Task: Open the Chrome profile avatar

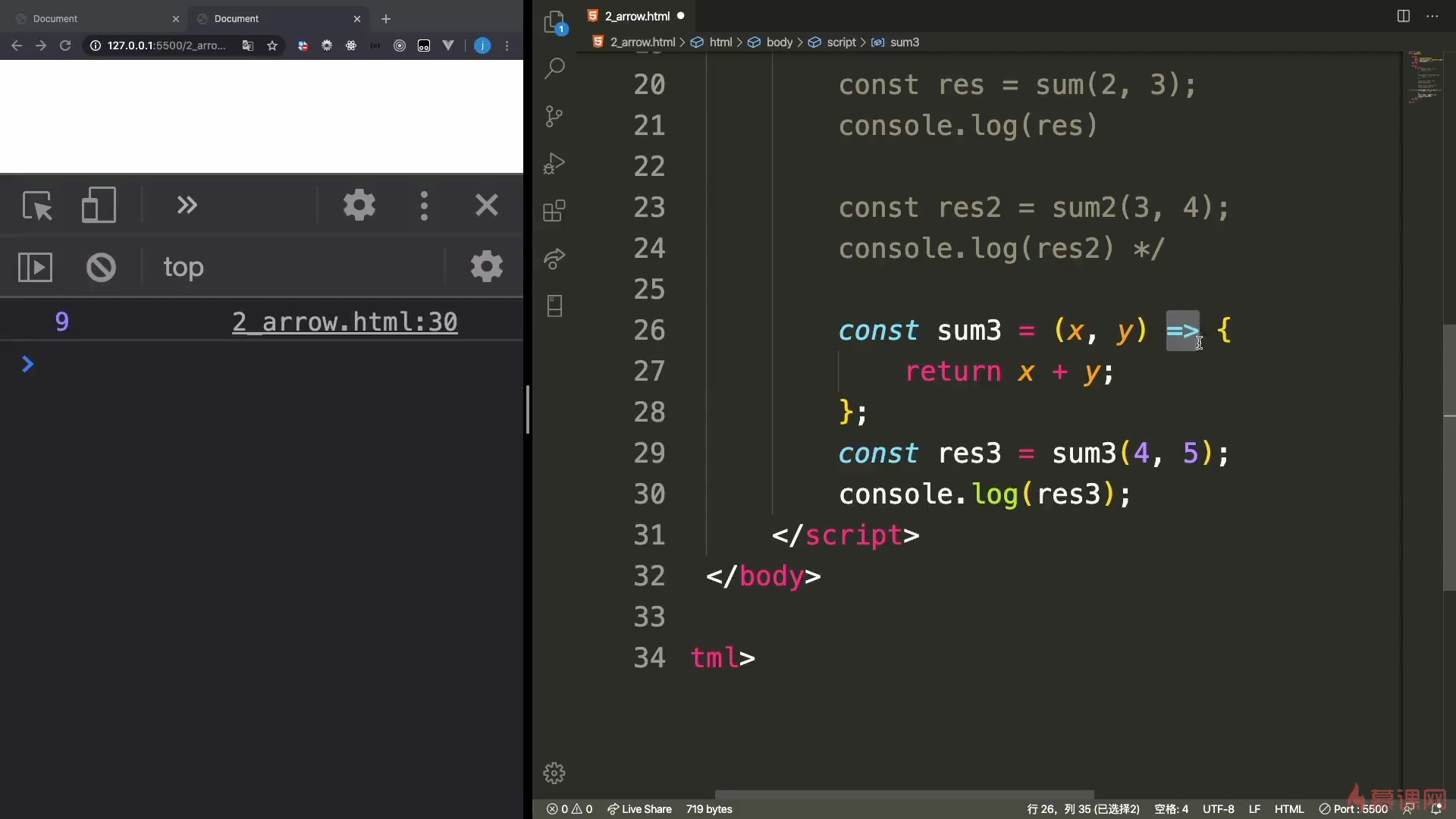Action: point(482,45)
